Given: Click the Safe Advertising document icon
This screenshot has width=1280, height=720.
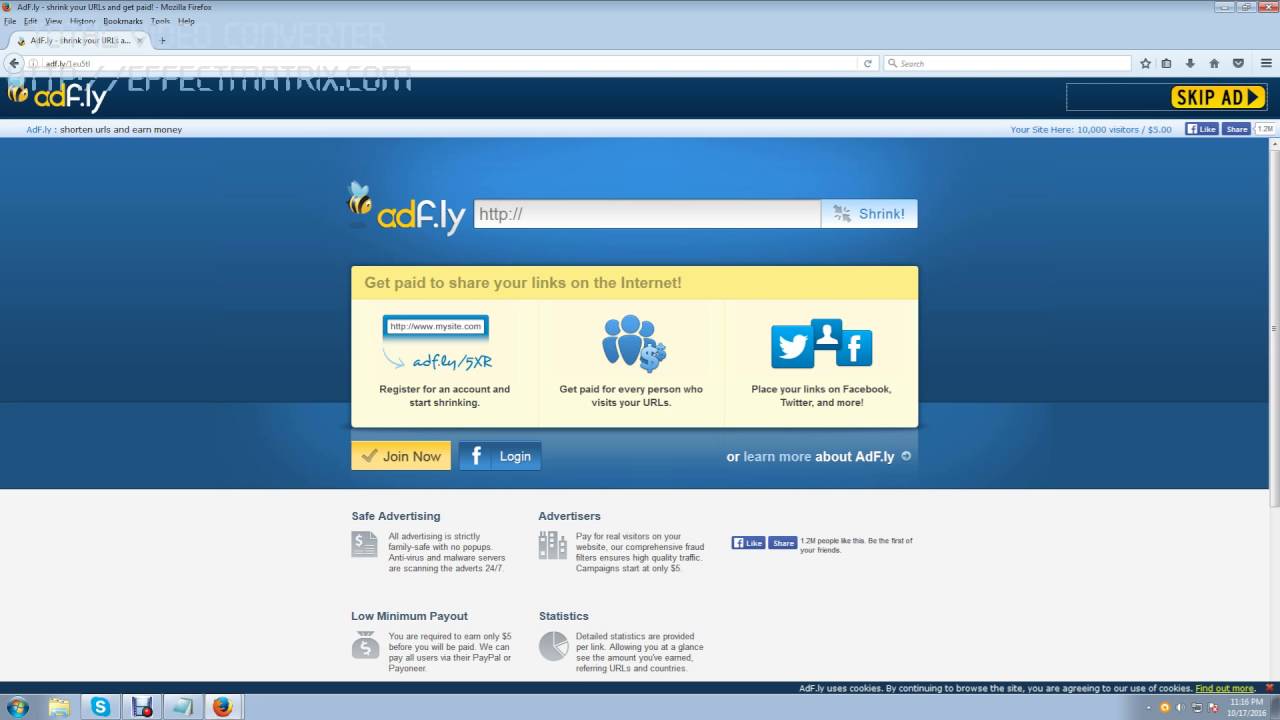Looking at the screenshot, I should click(x=365, y=545).
